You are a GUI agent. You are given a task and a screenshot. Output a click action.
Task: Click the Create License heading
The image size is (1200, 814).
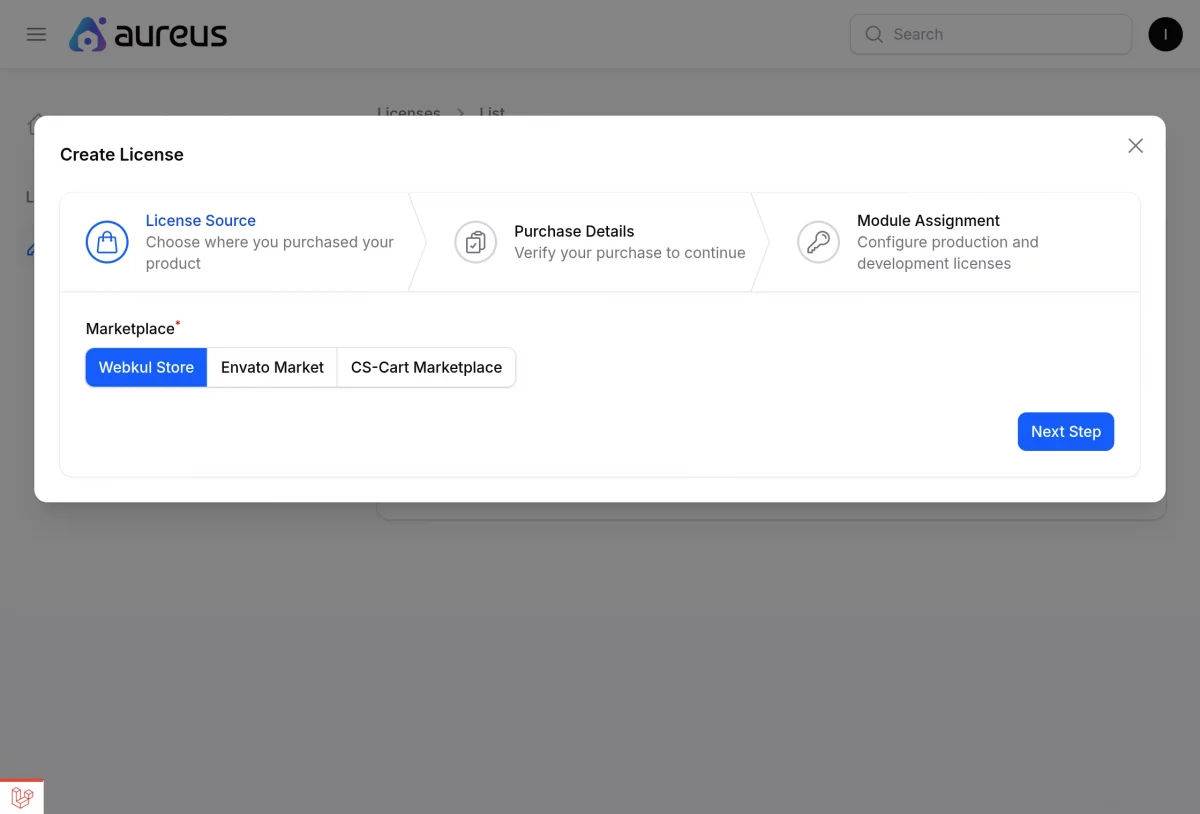click(122, 155)
